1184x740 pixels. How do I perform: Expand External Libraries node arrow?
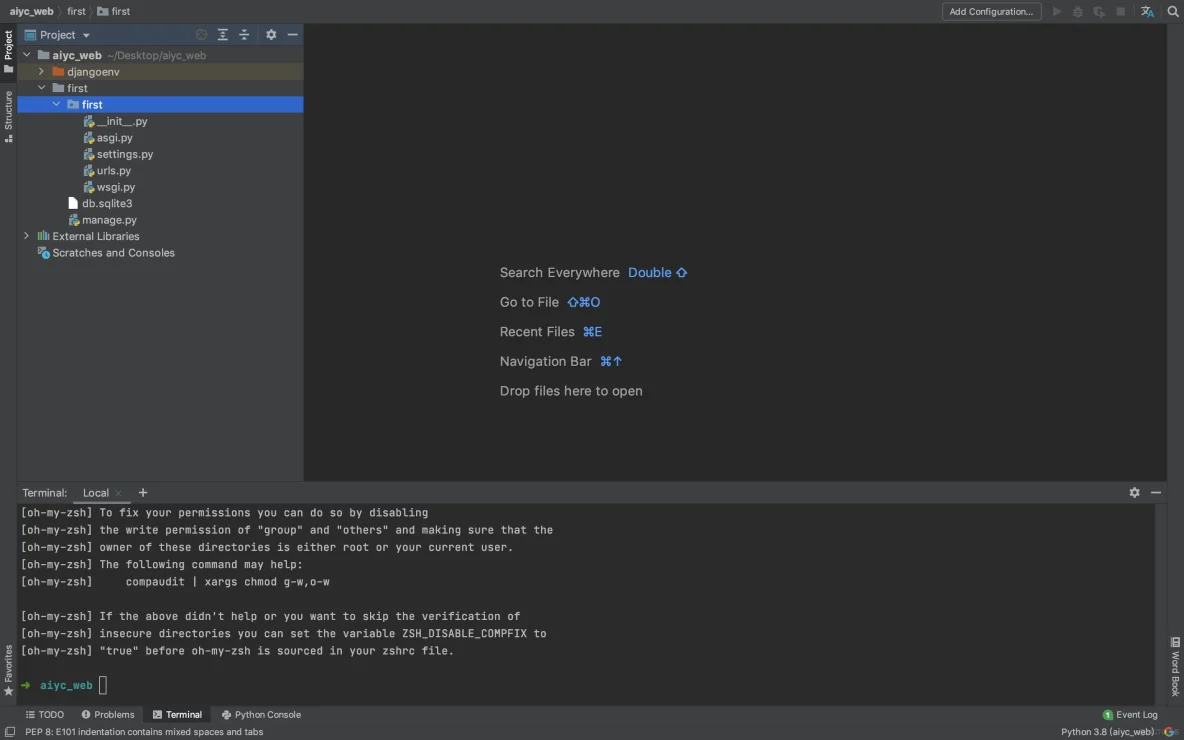[x=26, y=236]
